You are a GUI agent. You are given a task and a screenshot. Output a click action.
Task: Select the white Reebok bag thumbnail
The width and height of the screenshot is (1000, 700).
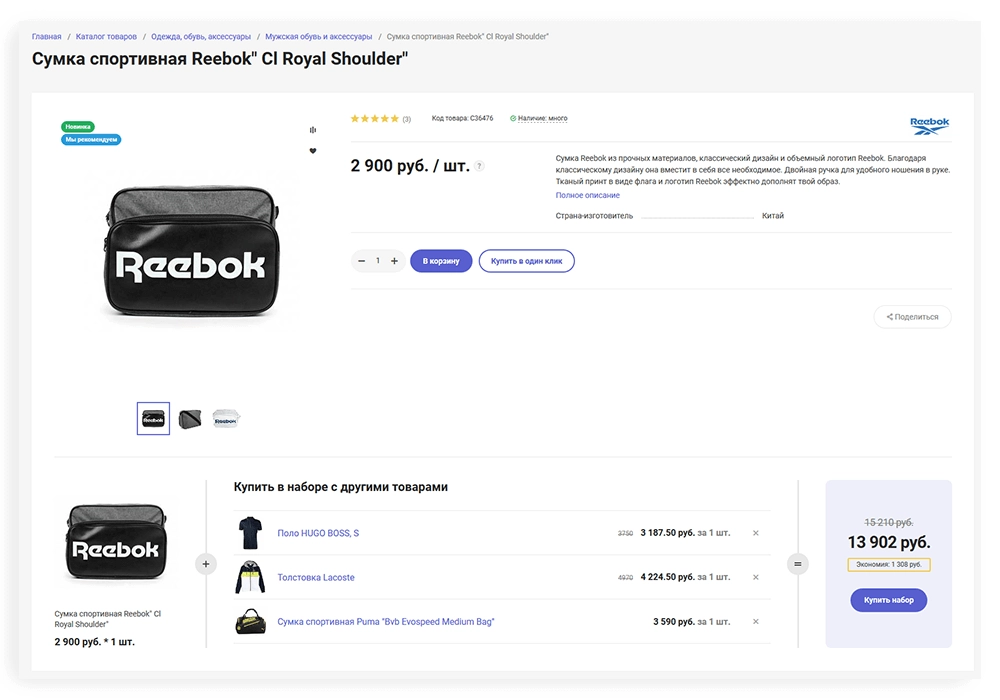coord(226,419)
